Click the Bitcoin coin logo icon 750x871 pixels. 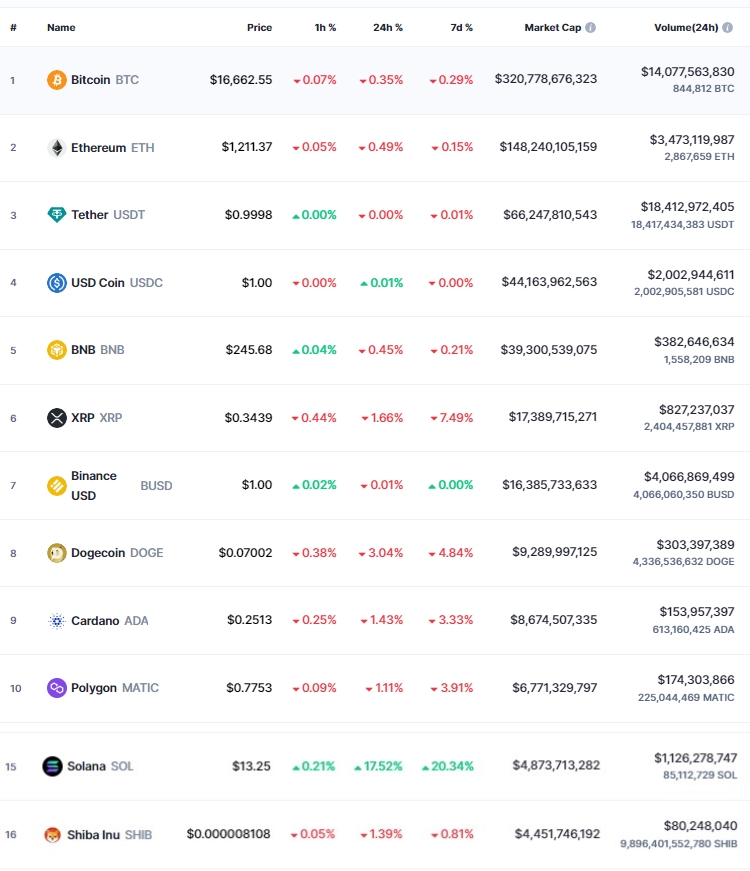pos(57,80)
